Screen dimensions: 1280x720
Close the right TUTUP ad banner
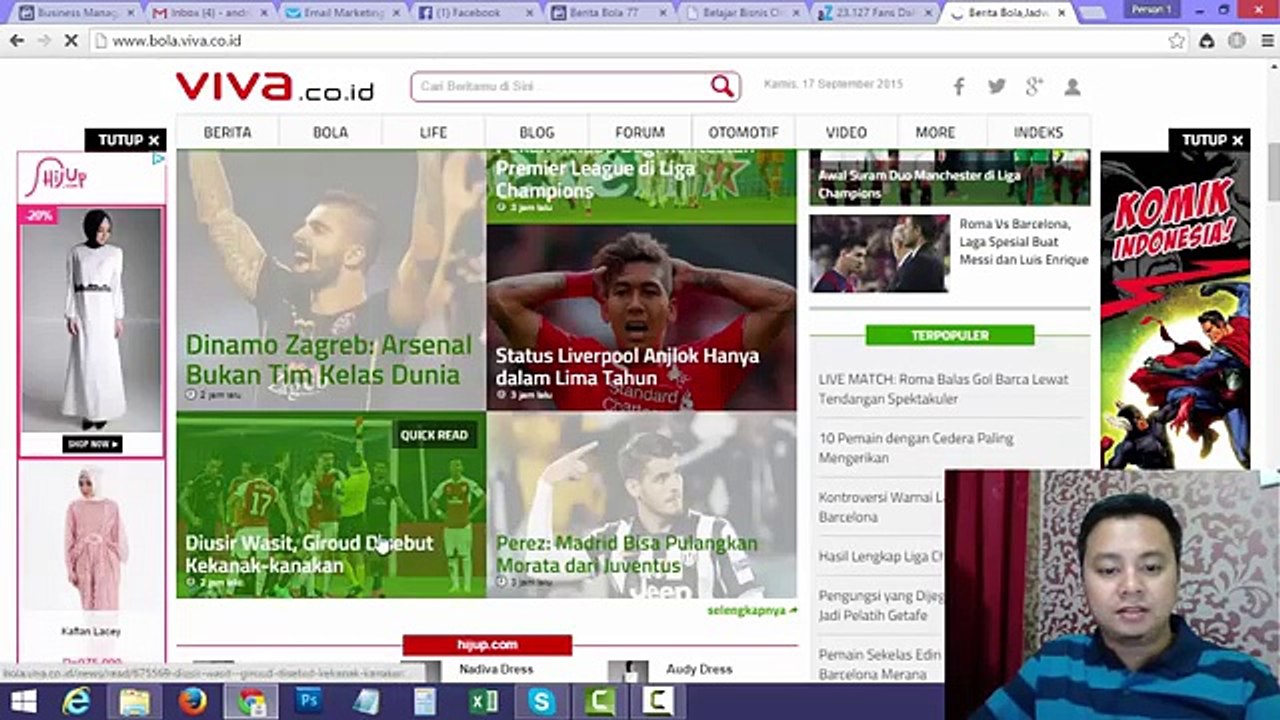click(1209, 140)
